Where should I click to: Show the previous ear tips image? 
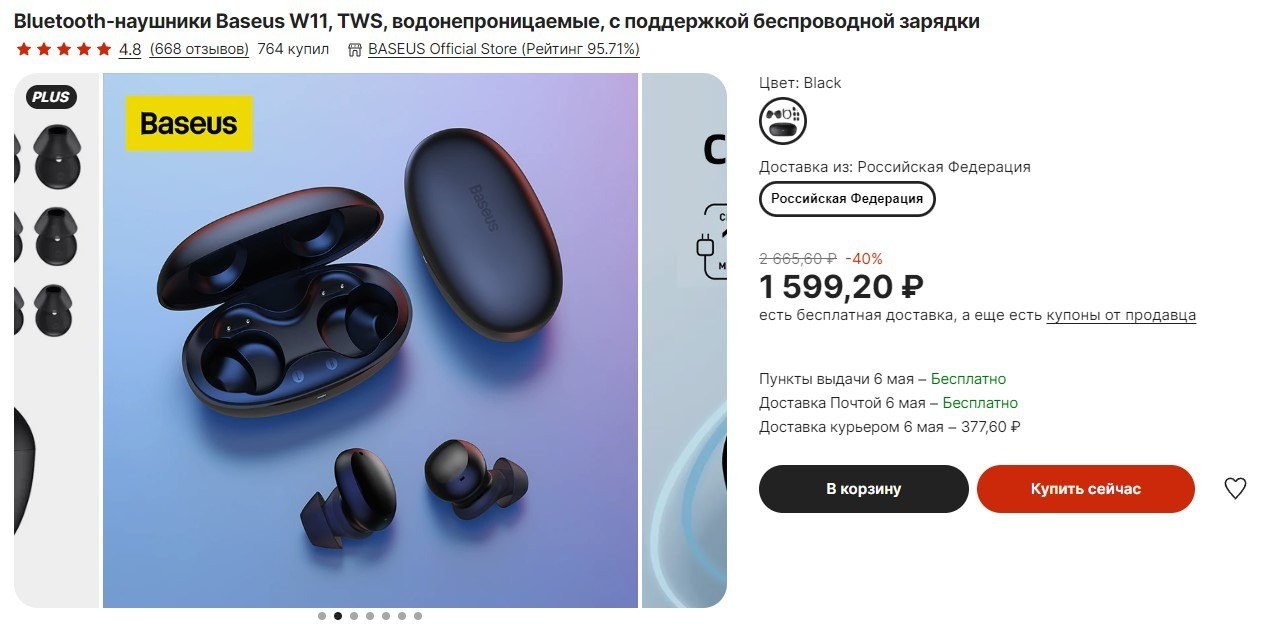(57, 340)
